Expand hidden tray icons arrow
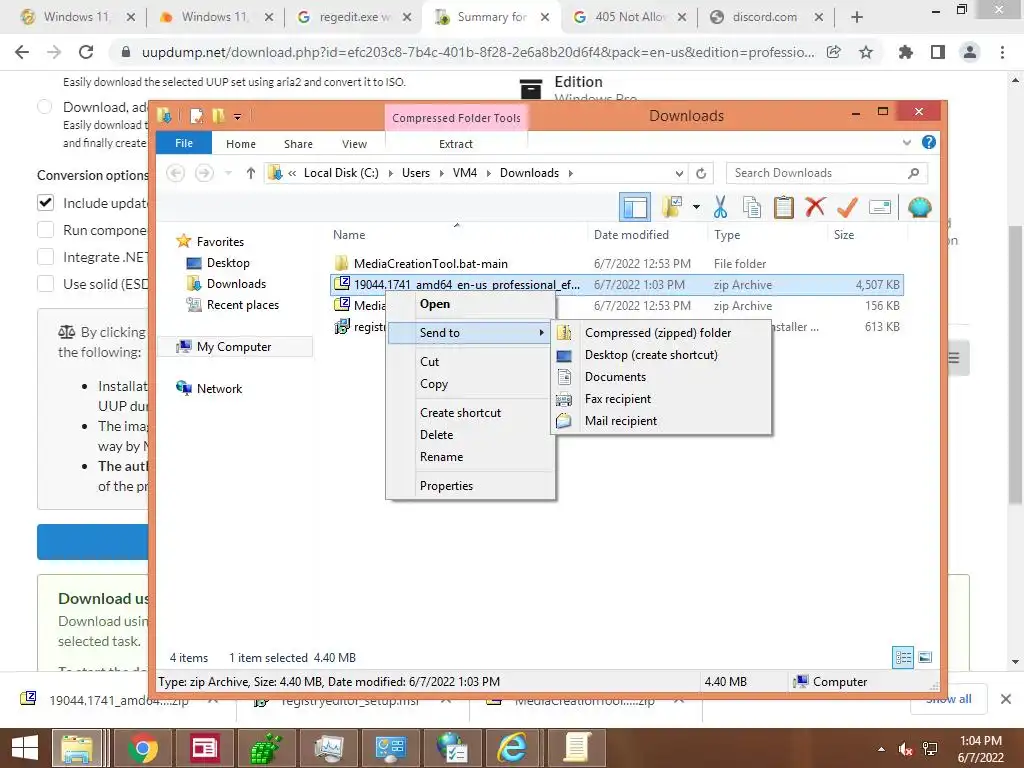This screenshot has width=1024, height=768. [881, 749]
